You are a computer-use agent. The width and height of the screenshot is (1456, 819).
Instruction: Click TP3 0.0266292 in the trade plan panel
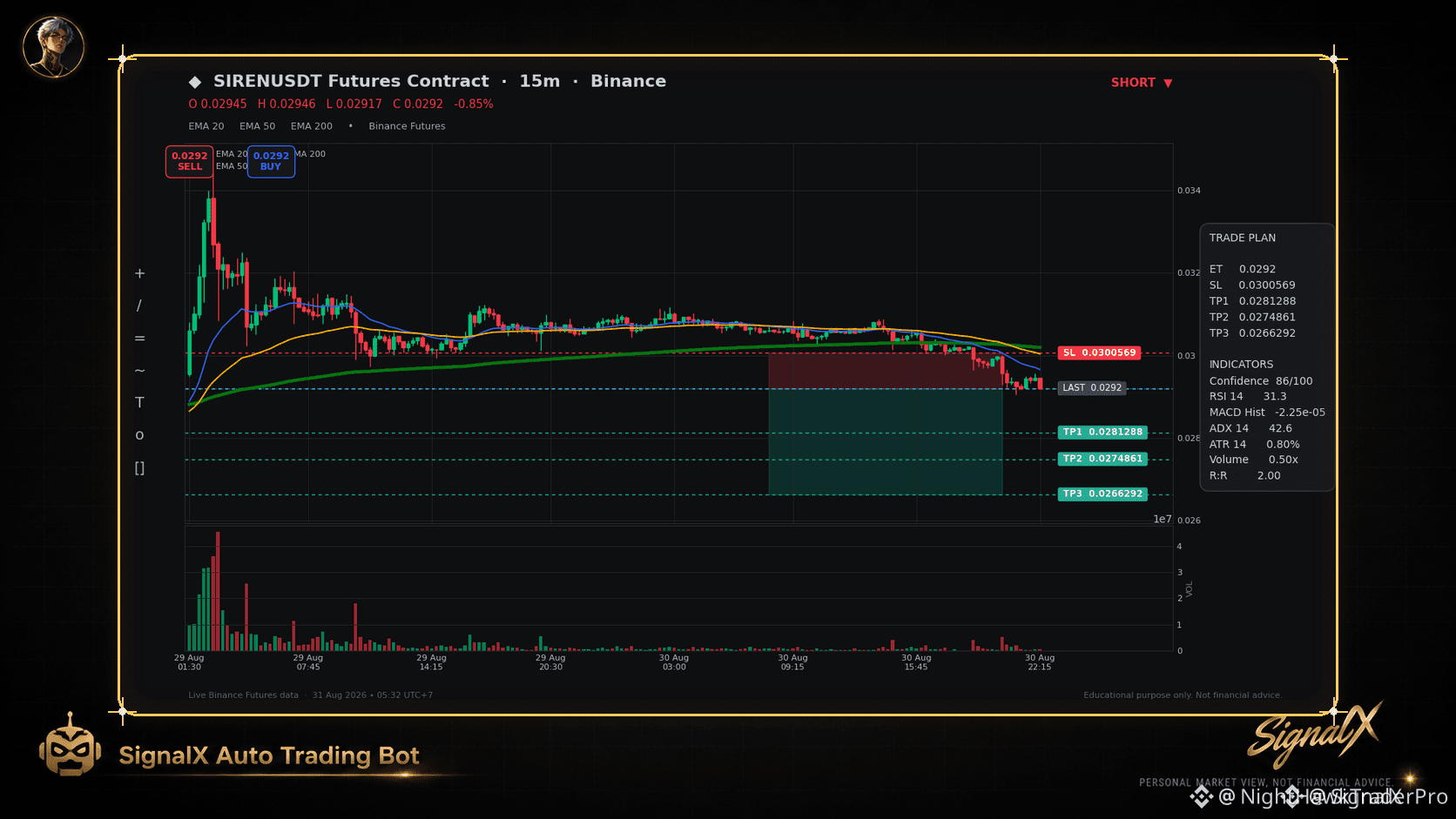(1252, 332)
